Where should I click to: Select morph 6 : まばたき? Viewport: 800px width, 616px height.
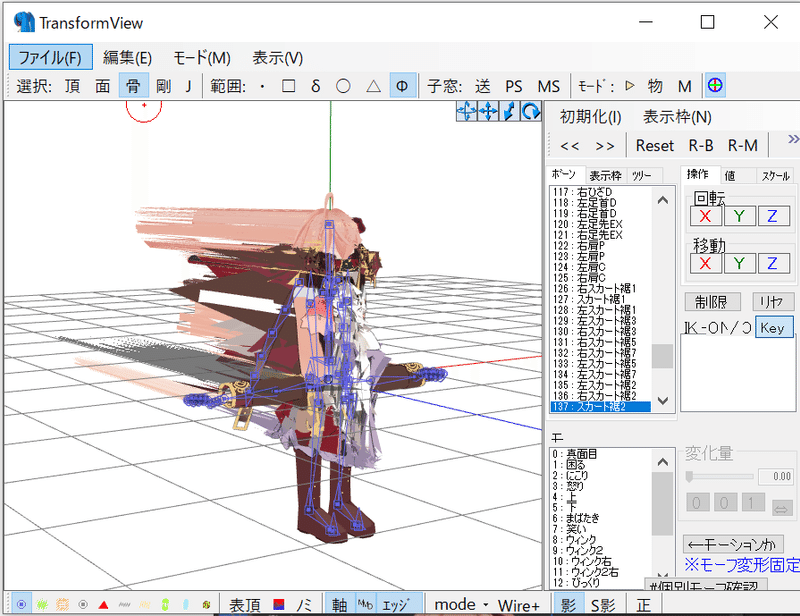tap(602, 518)
